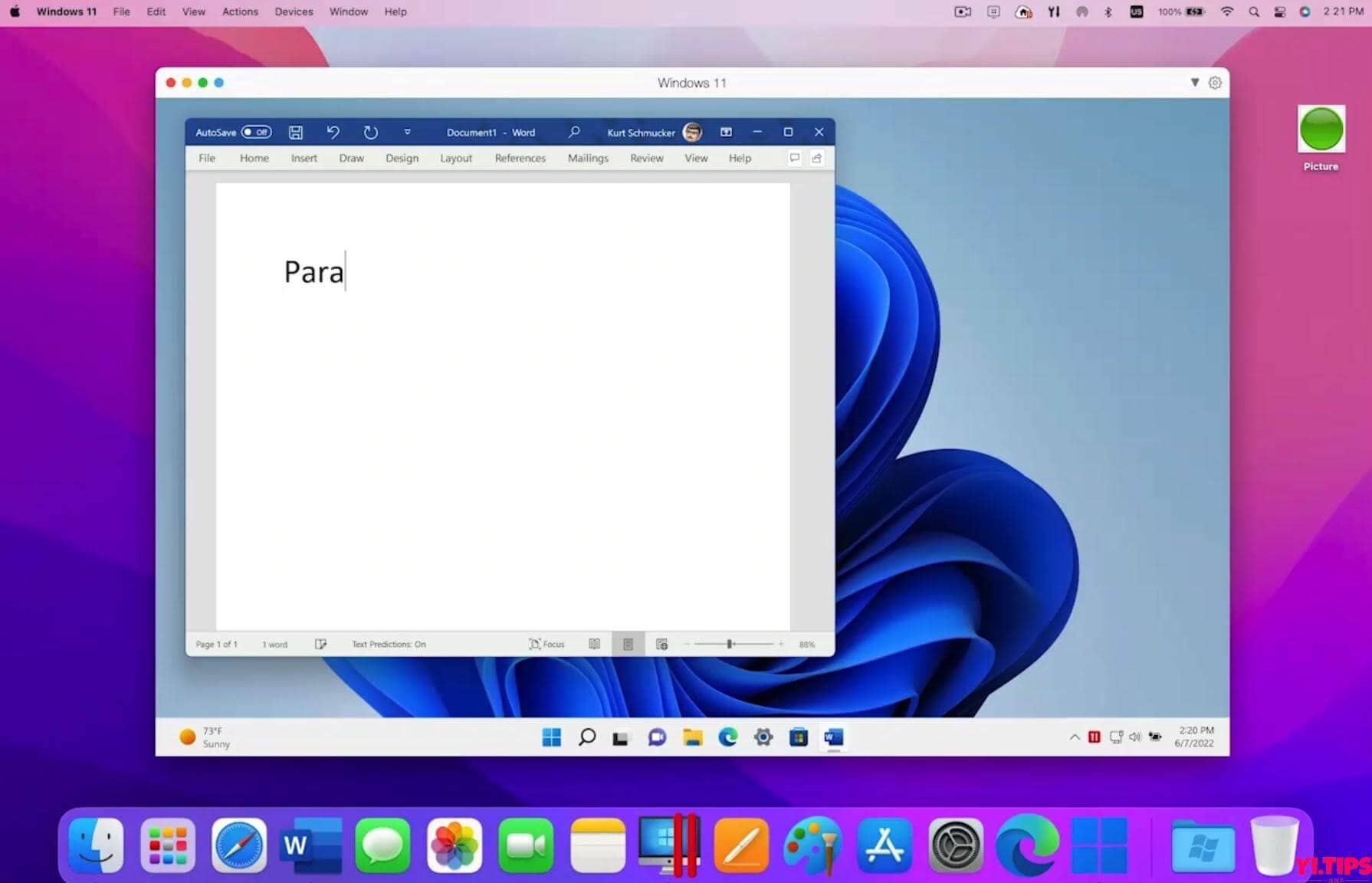Switch to Read Mode view icon
Viewport: 1372px width, 883px height.
(594, 644)
